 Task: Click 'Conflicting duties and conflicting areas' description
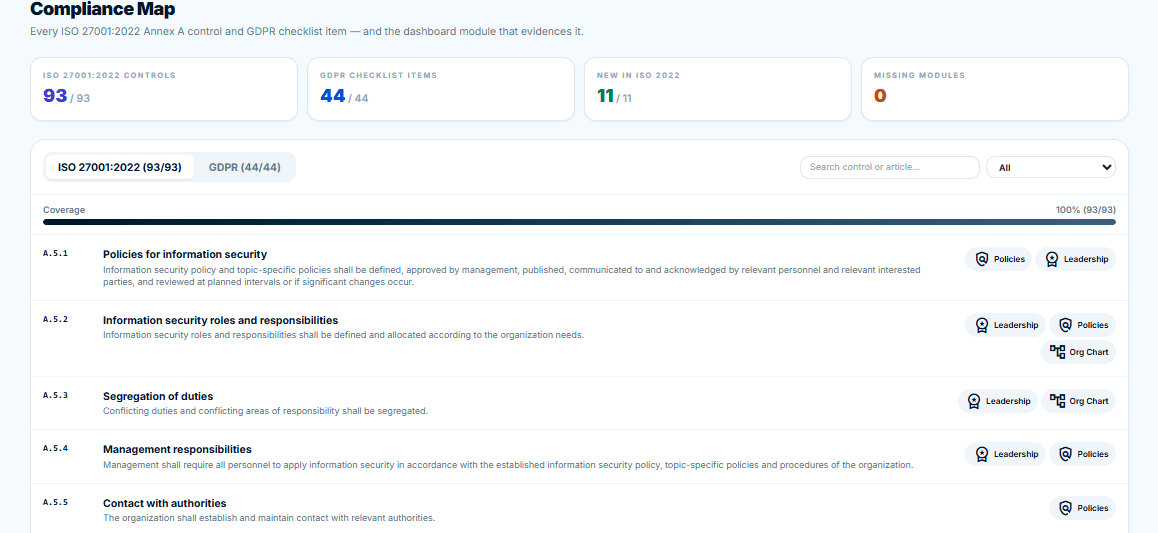click(x=265, y=410)
